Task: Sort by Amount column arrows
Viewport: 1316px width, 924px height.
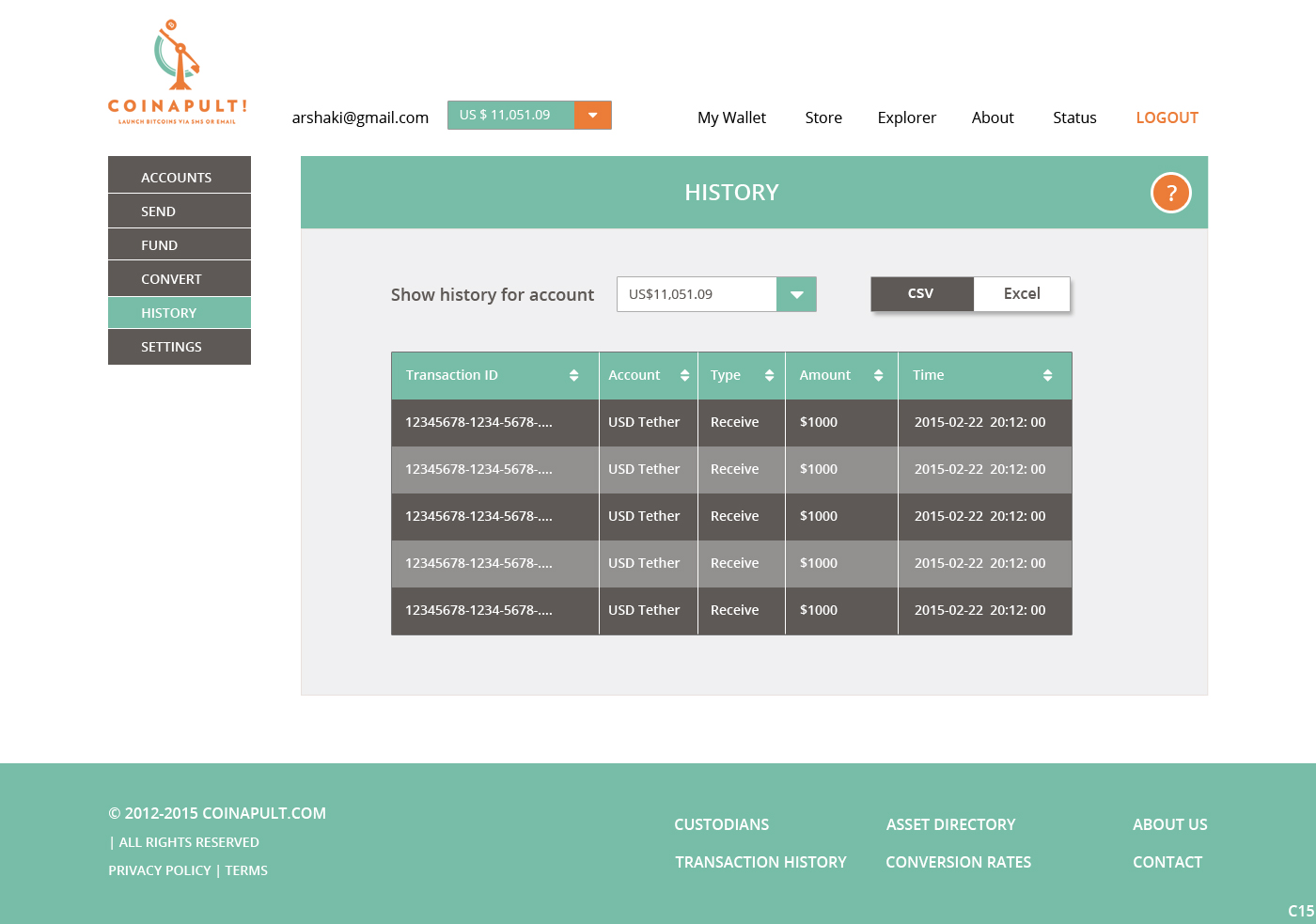Action: pyautogui.click(x=878, y=375)
